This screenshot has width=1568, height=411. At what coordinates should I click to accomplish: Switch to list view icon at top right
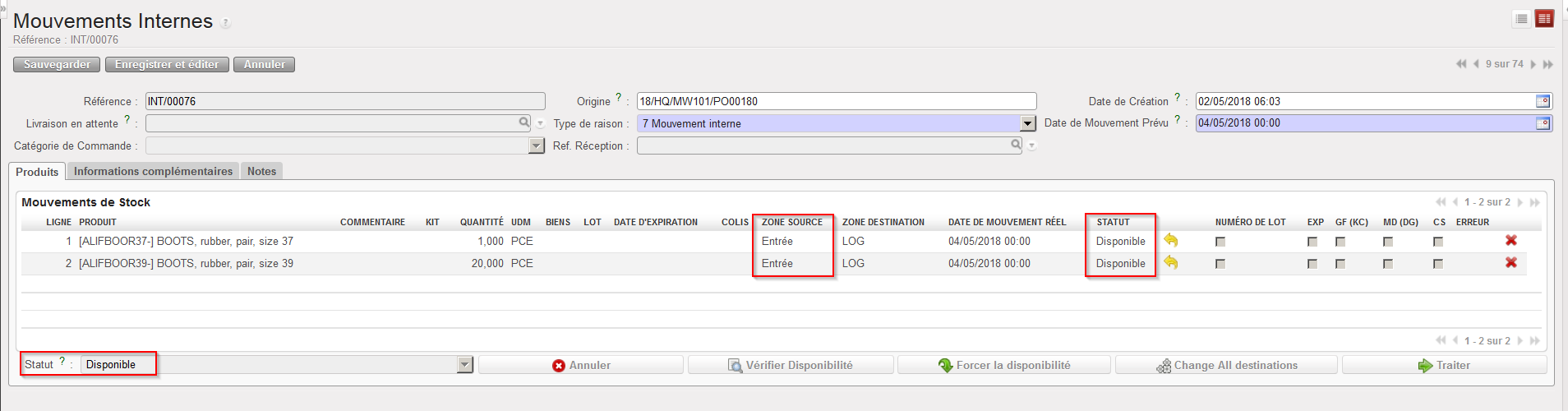(x=1521, y=19)
